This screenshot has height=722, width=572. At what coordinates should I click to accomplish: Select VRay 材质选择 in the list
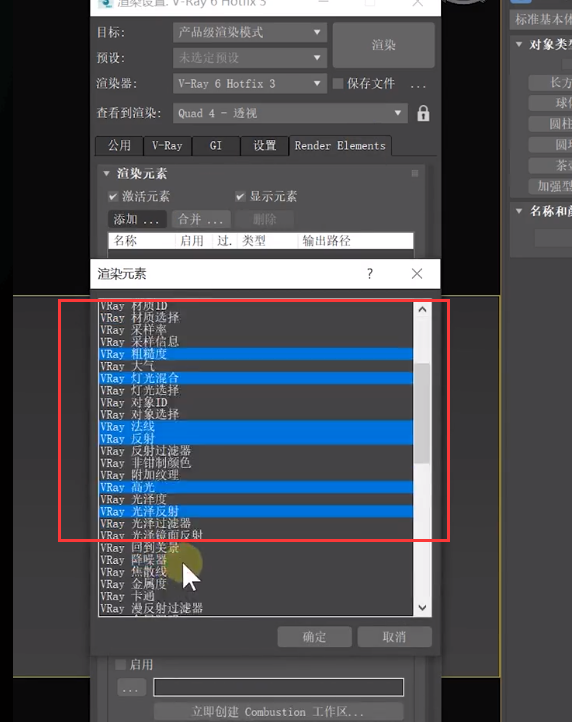[x=256, y=318]
